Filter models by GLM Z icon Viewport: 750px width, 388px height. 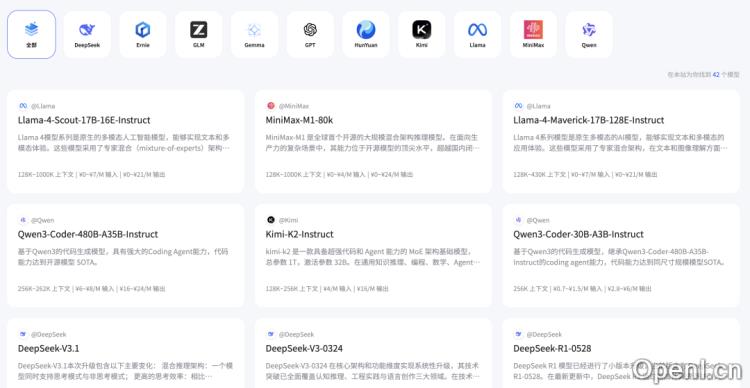coord(199,30)
